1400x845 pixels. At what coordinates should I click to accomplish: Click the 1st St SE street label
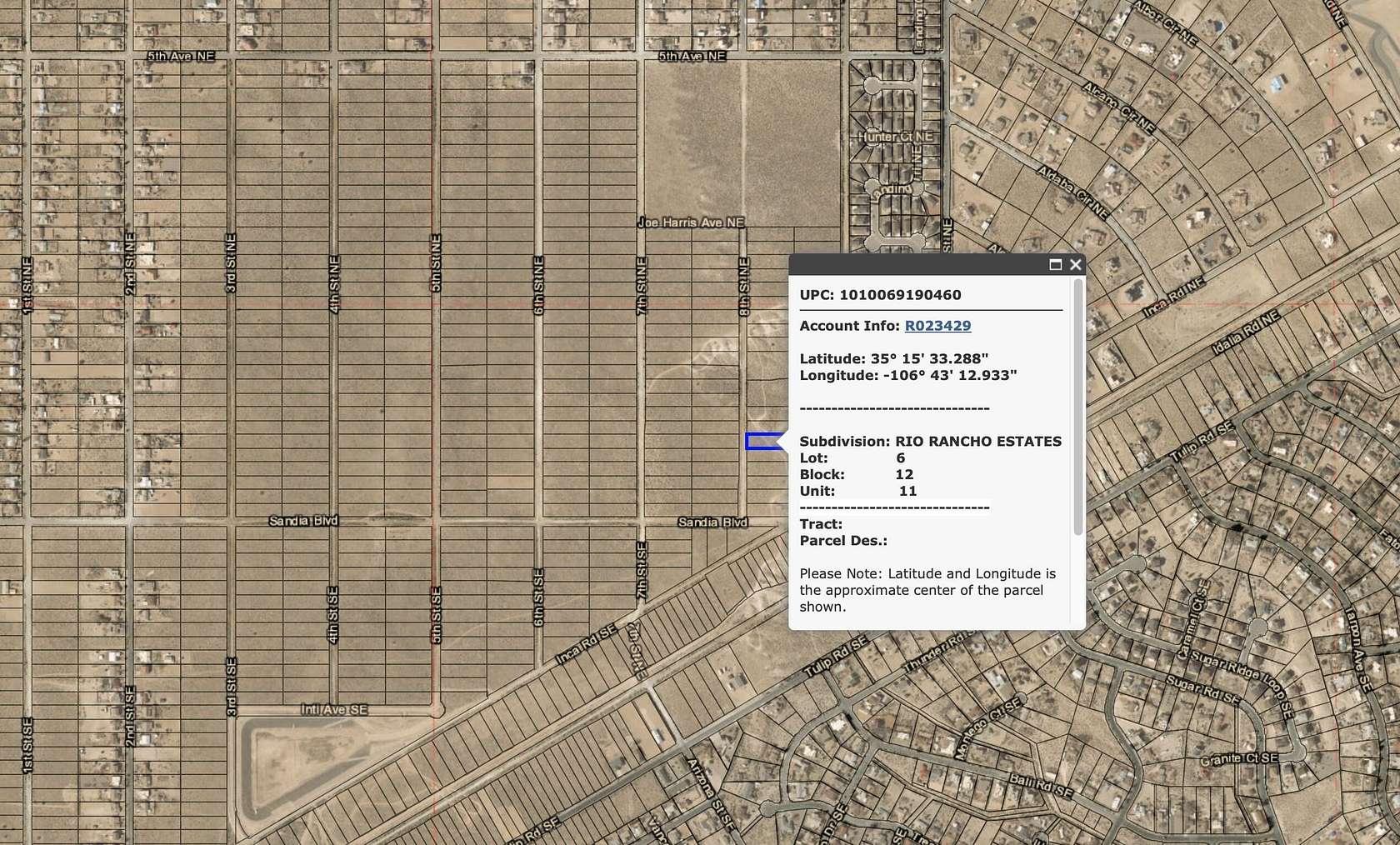pyautogui.click(x=27, y=745)
